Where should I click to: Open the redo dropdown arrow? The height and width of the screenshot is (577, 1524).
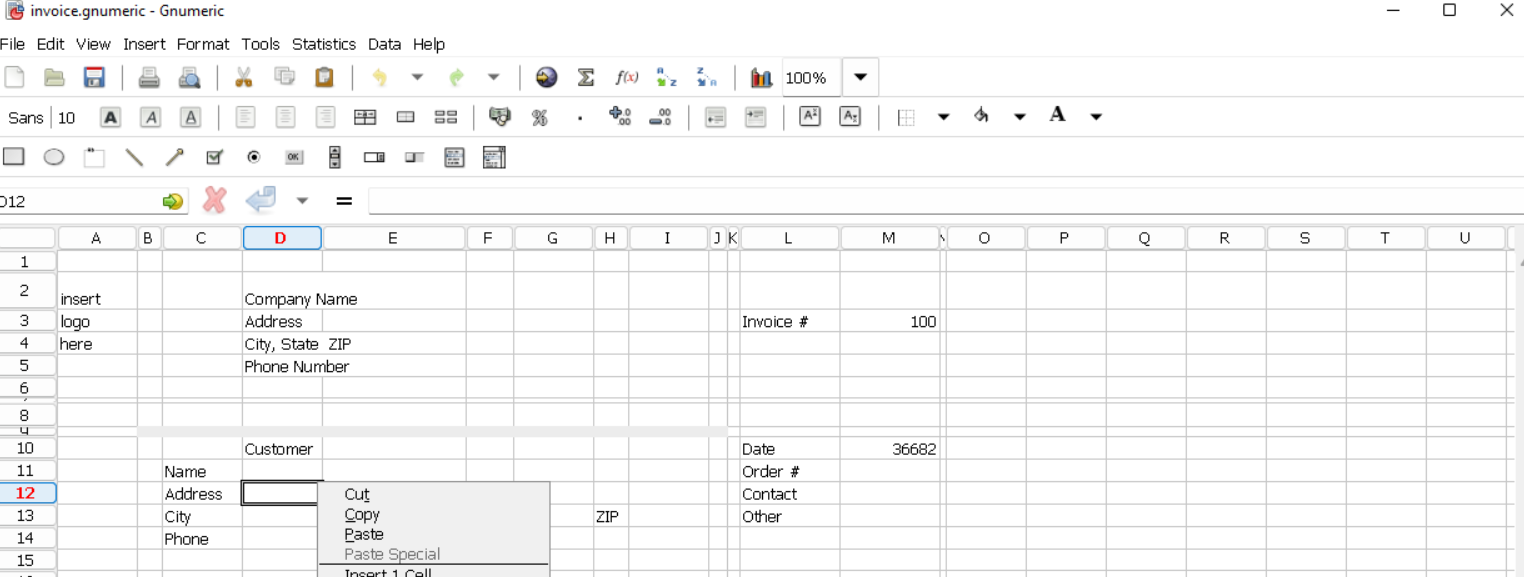coord(493,77)
